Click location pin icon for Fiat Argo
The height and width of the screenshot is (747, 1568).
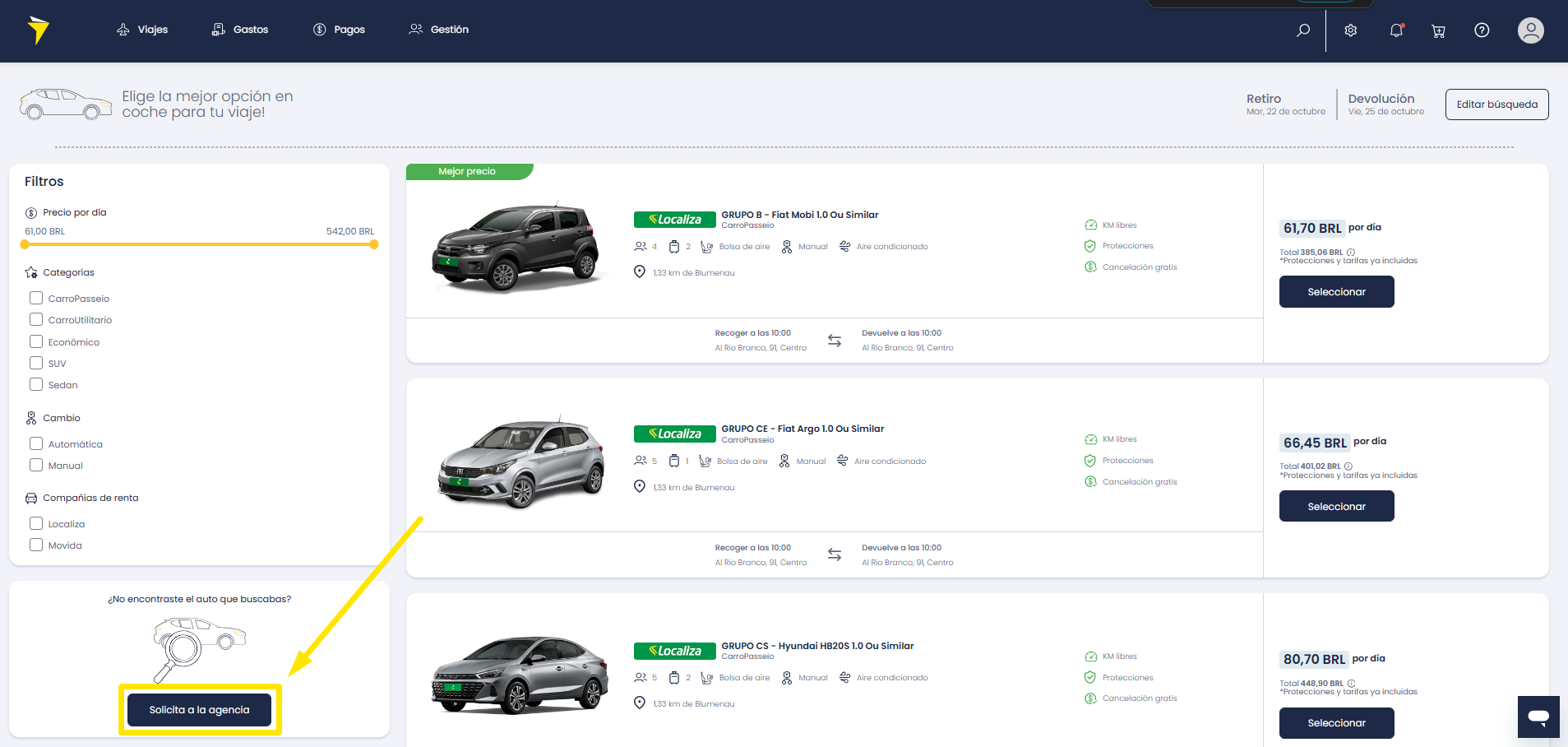(x=640, y=486)
